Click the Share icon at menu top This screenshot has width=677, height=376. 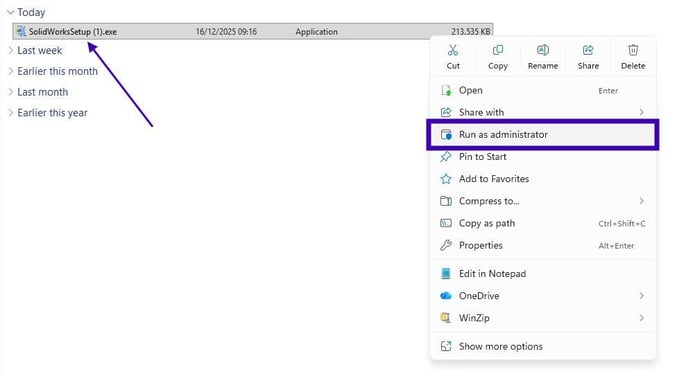click(x=588, y=51)
